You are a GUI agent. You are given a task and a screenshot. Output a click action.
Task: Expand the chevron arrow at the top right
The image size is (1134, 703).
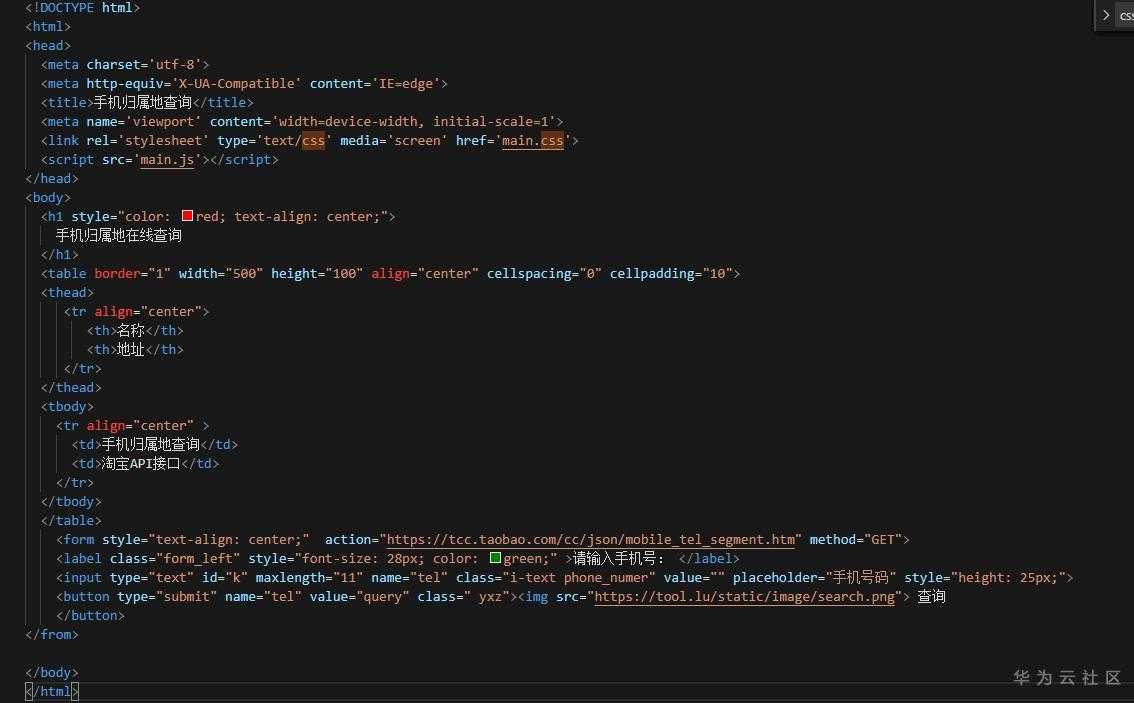click(x=1106, y=15)
